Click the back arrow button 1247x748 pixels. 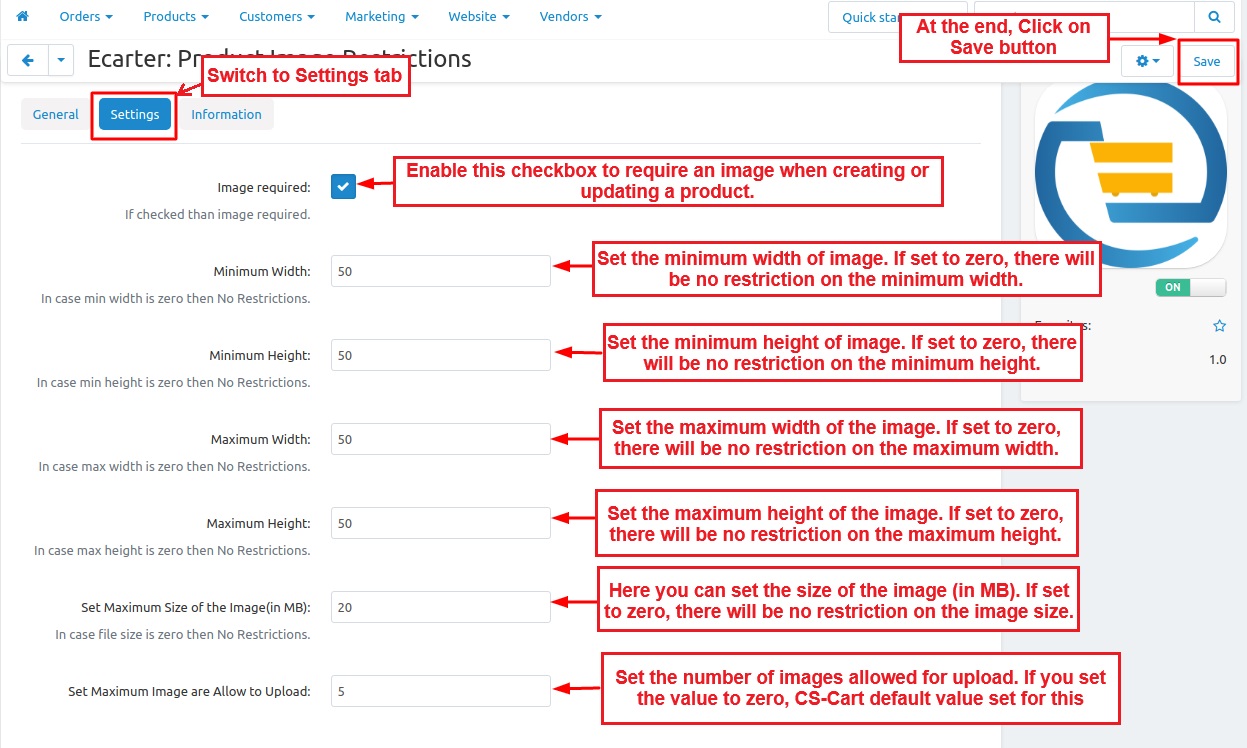[28, 60]
